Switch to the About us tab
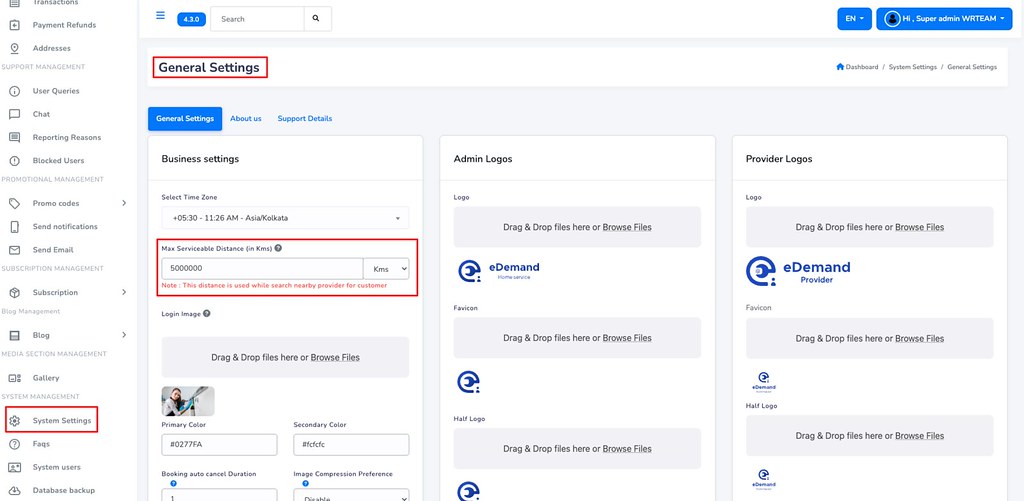 click(246, 119)
